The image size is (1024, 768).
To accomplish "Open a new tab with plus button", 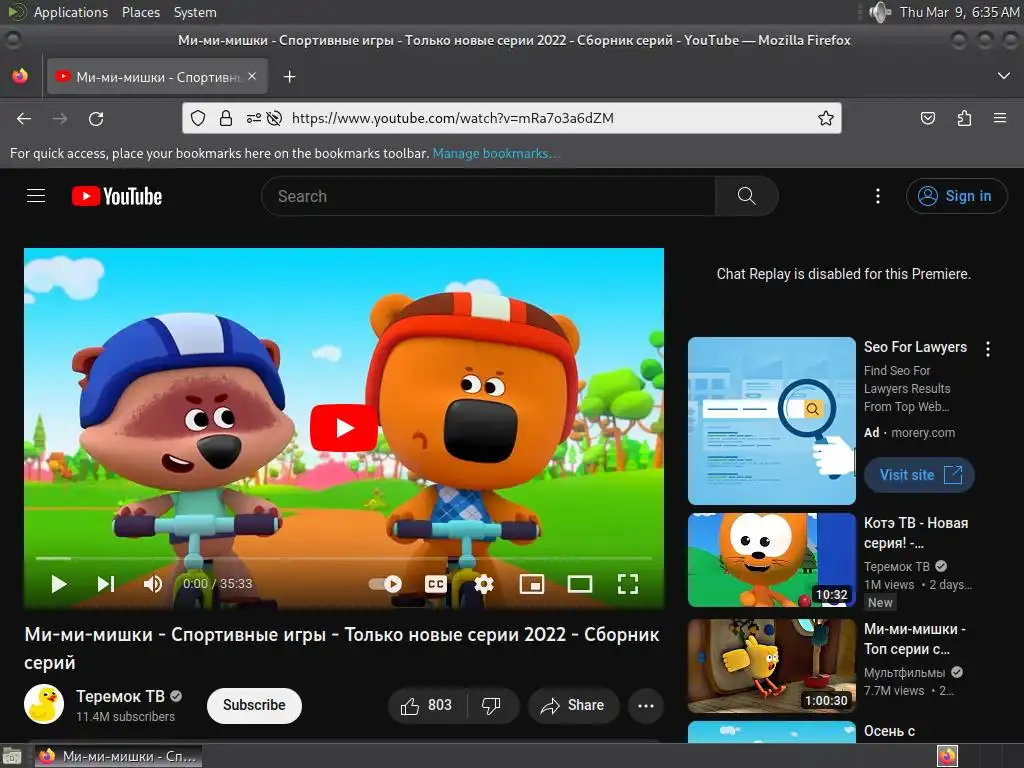I will coord(289,77).
